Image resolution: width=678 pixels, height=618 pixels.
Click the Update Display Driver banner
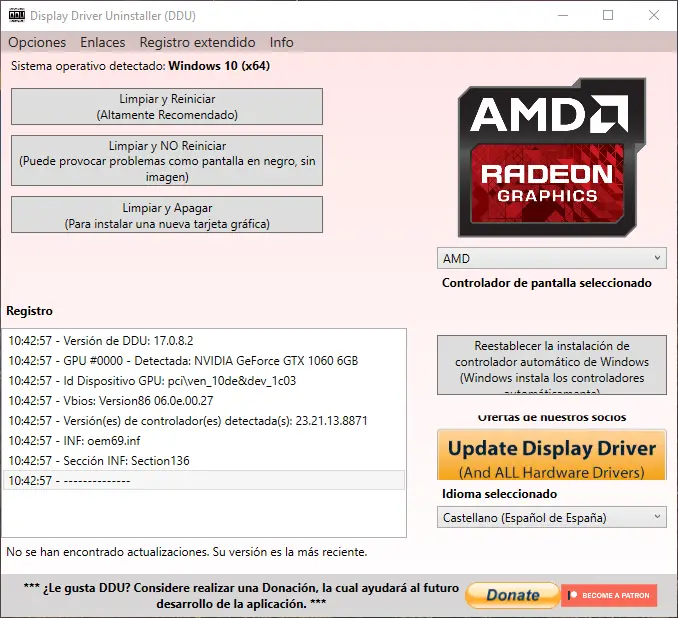[551, 455]
